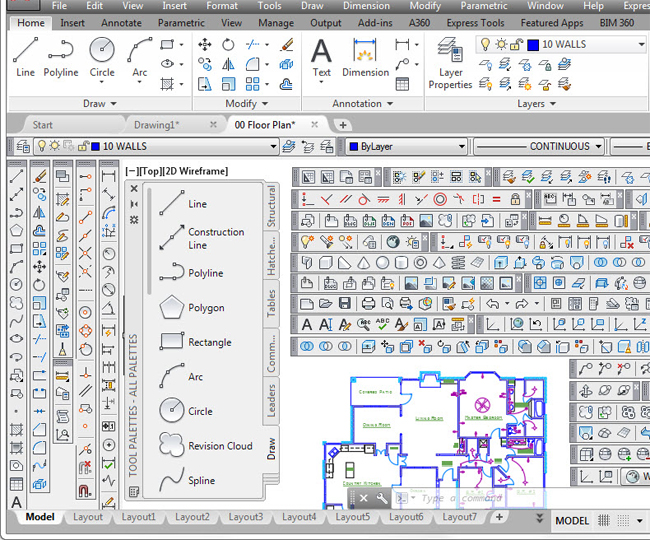650x540 pixels.
Task: Toggle layer on/off lightbulb in ribbon layer box
Action: [485, 44]
